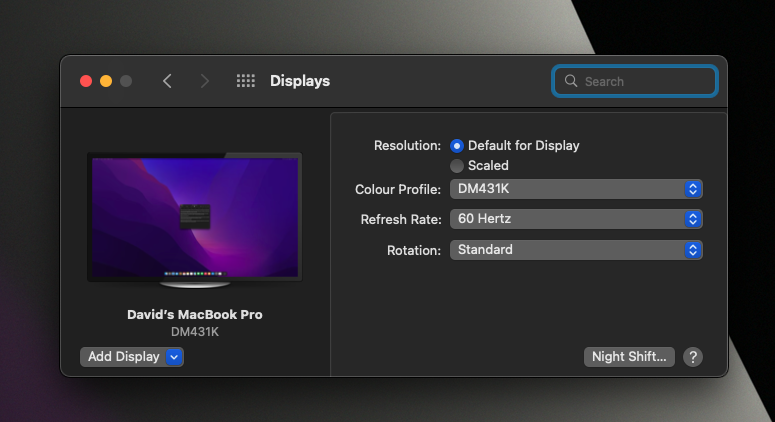Image resolution: width=775 pixels, height=422 pixels.
Task: Open Night Shift settings
Action: pyautogui.click(x=629, y=357)
